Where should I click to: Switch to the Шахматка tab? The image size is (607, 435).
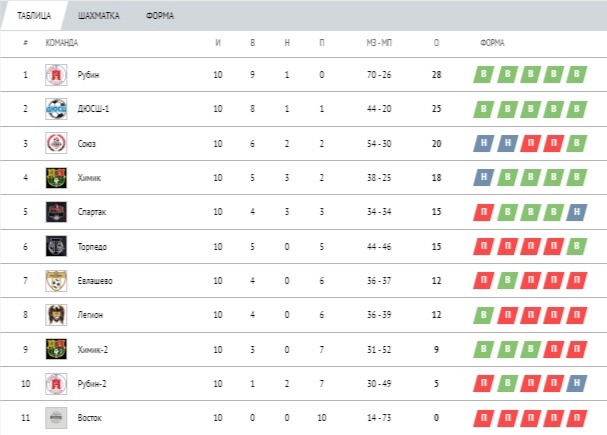(x=99, y=15)
